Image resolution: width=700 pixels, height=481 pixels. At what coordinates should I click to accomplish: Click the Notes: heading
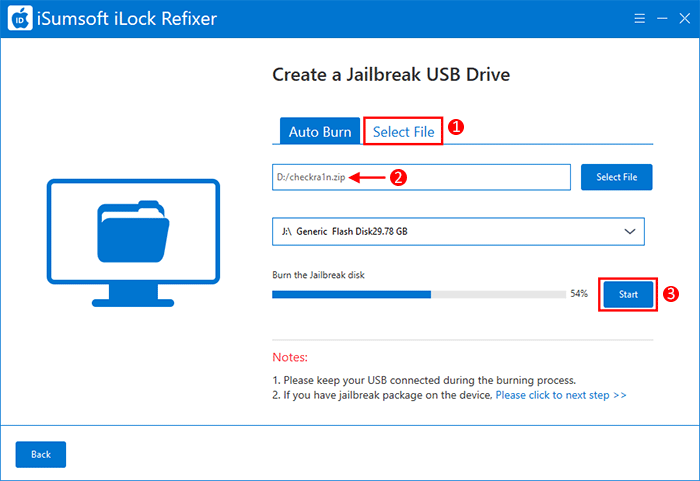point(290,357)
